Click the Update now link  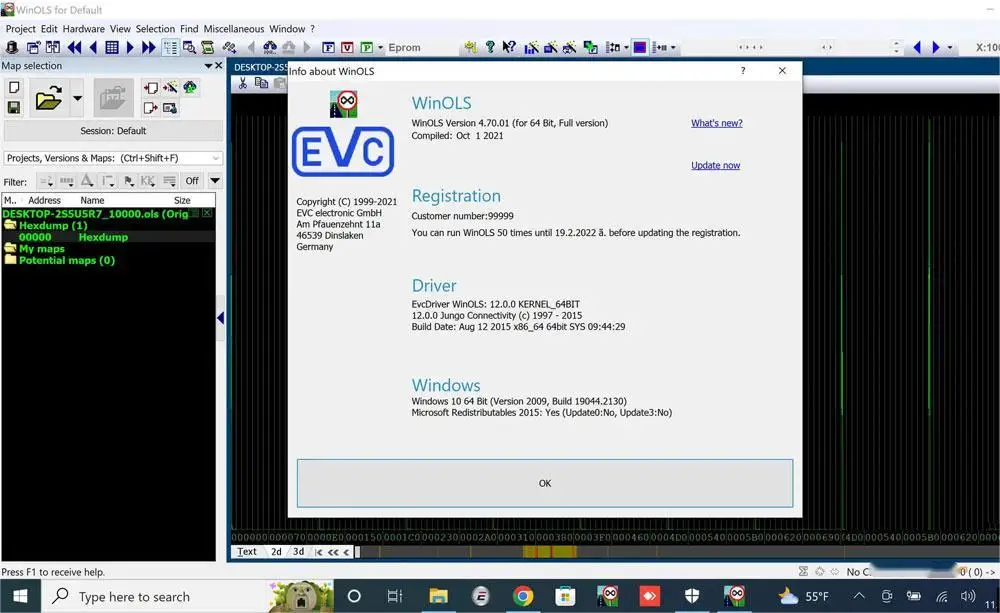point(716,165)
